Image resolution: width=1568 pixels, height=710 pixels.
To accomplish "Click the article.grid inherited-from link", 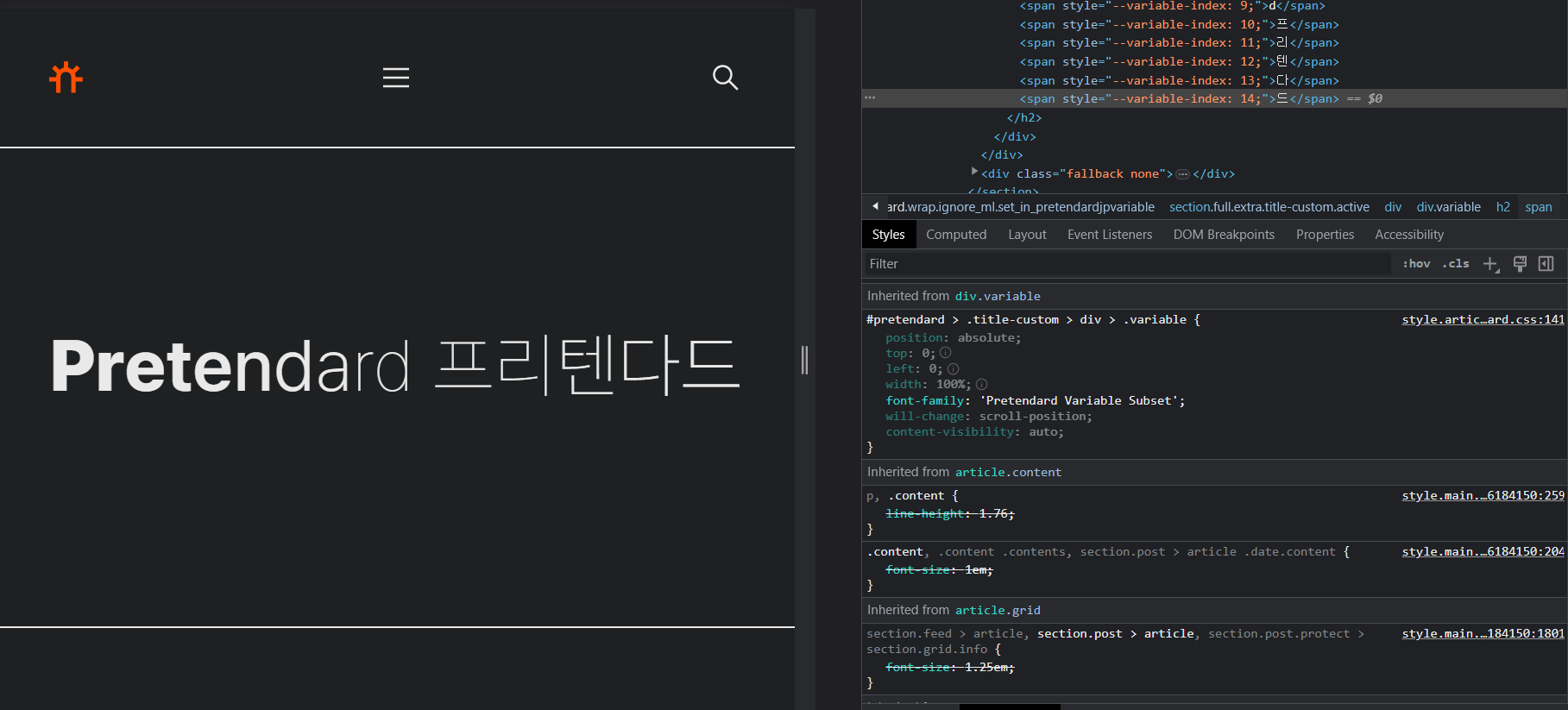I will tap(998, 610).
